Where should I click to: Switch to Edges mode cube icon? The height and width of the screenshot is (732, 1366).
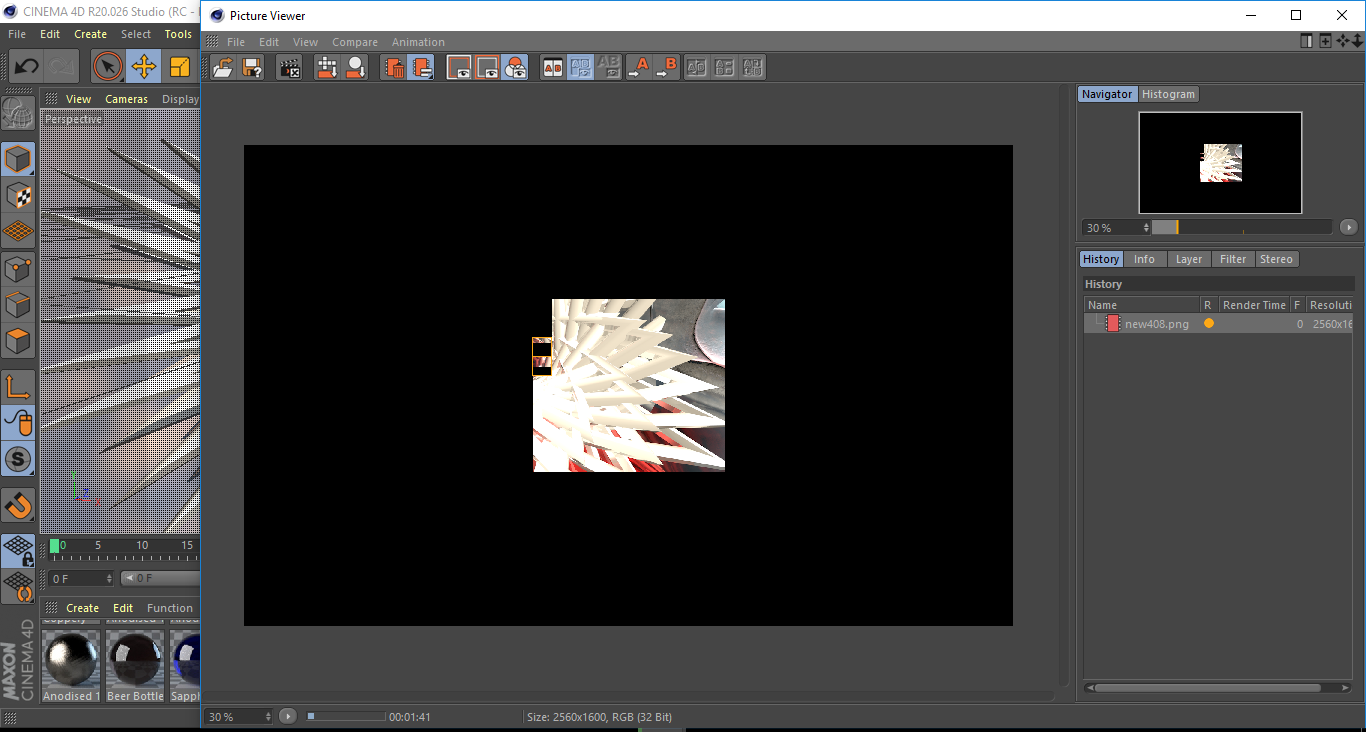(x=18, y=304)
